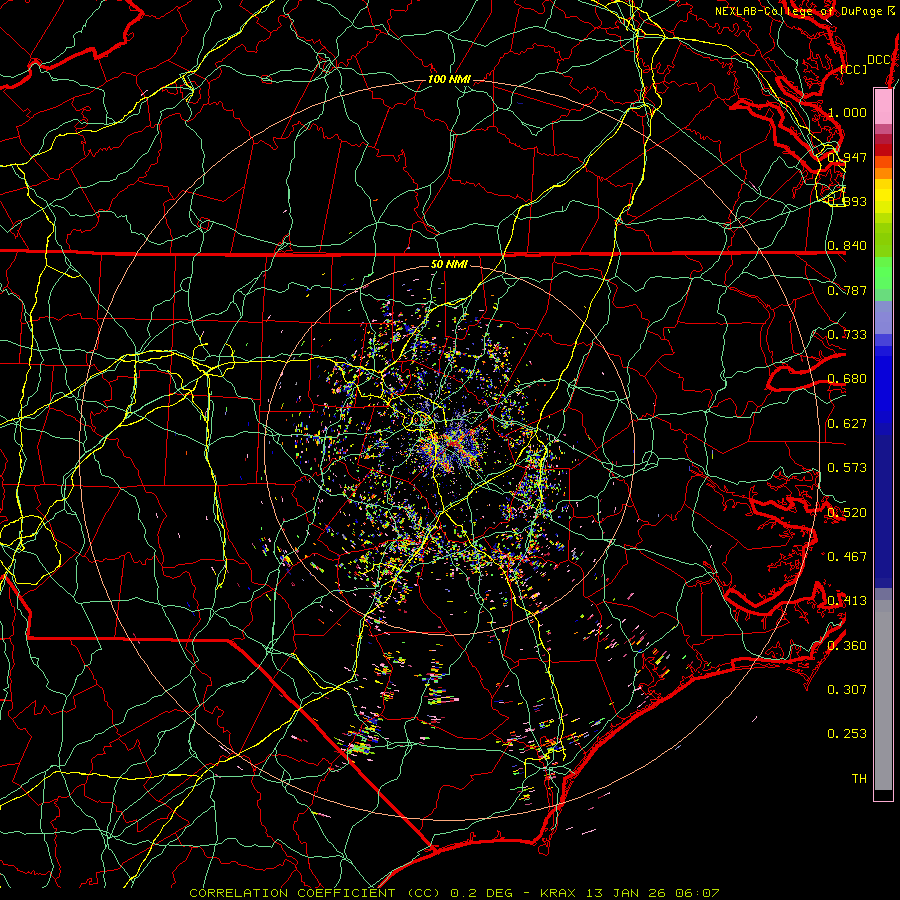Select the 0.733 scale value
The image size is (900, 900).
pos(847,335)
